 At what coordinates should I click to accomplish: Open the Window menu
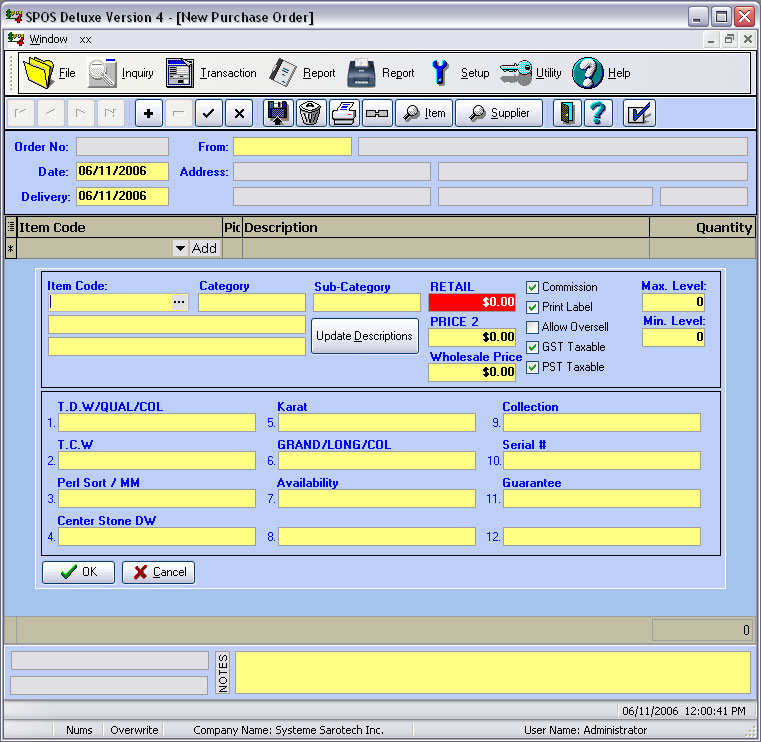[x=48, y=39]
